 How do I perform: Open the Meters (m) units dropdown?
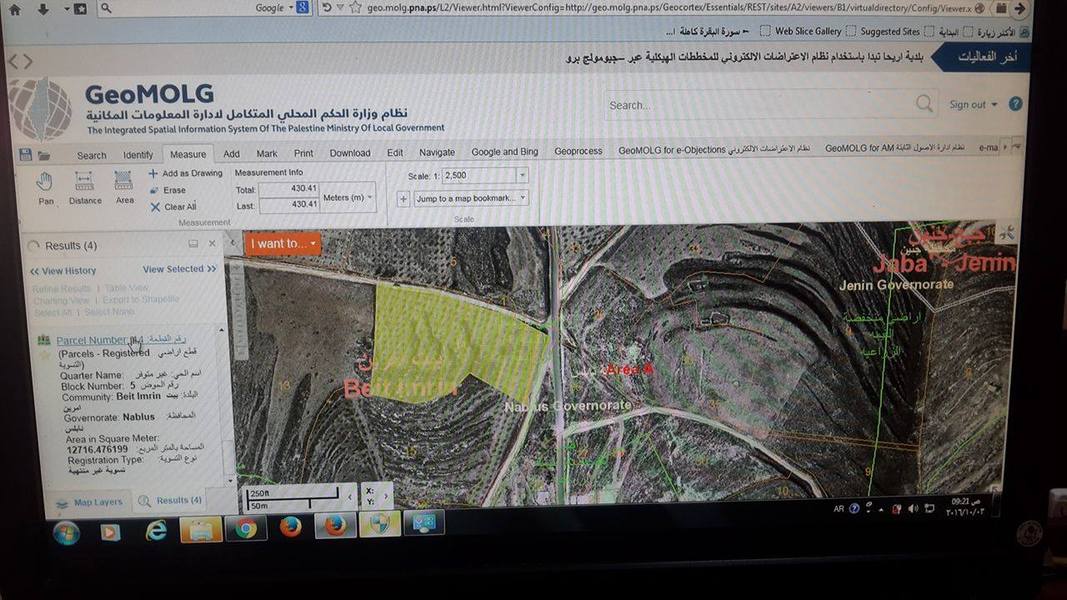pos(348,198)
